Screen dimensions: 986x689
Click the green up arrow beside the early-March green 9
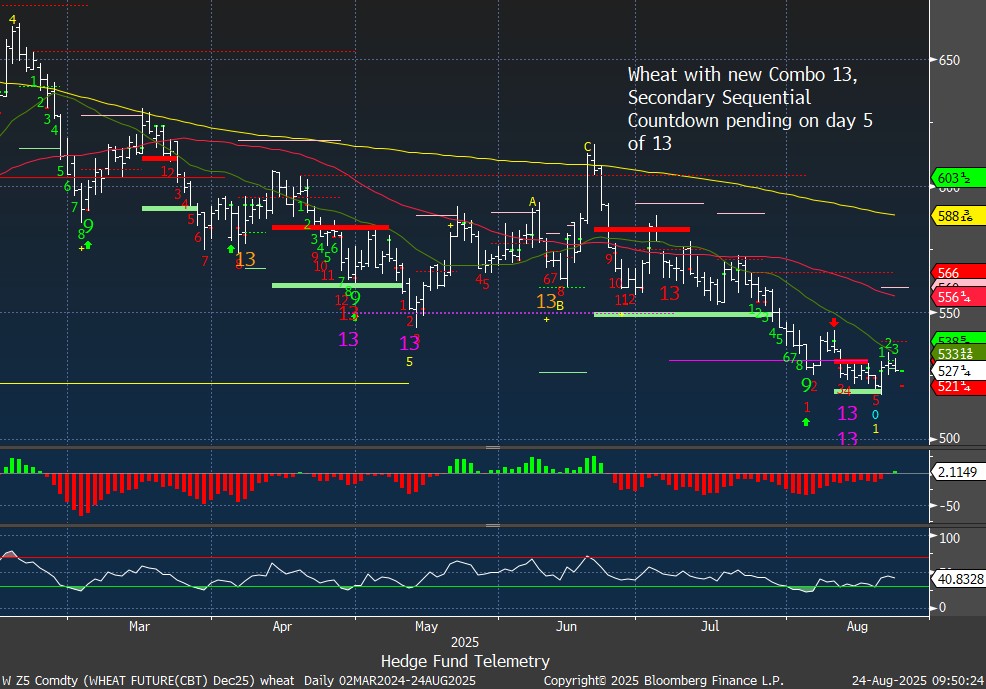point(87,244)
